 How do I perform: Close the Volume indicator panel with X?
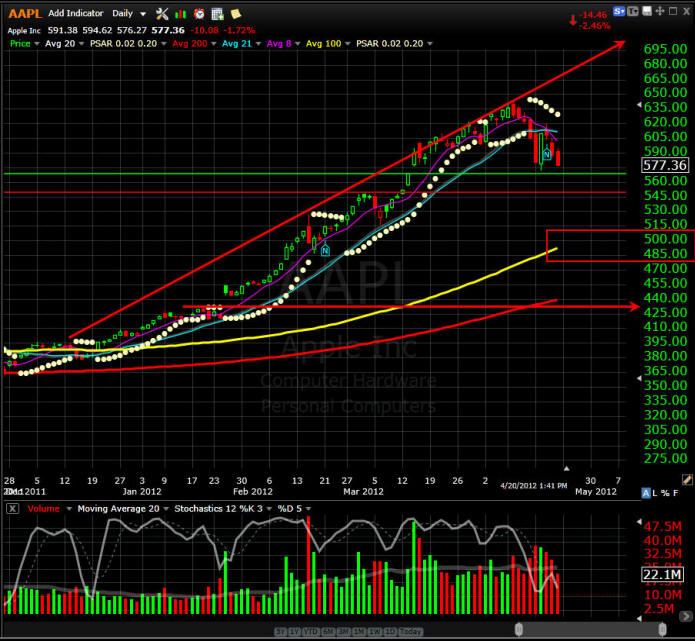coord(12,509)
